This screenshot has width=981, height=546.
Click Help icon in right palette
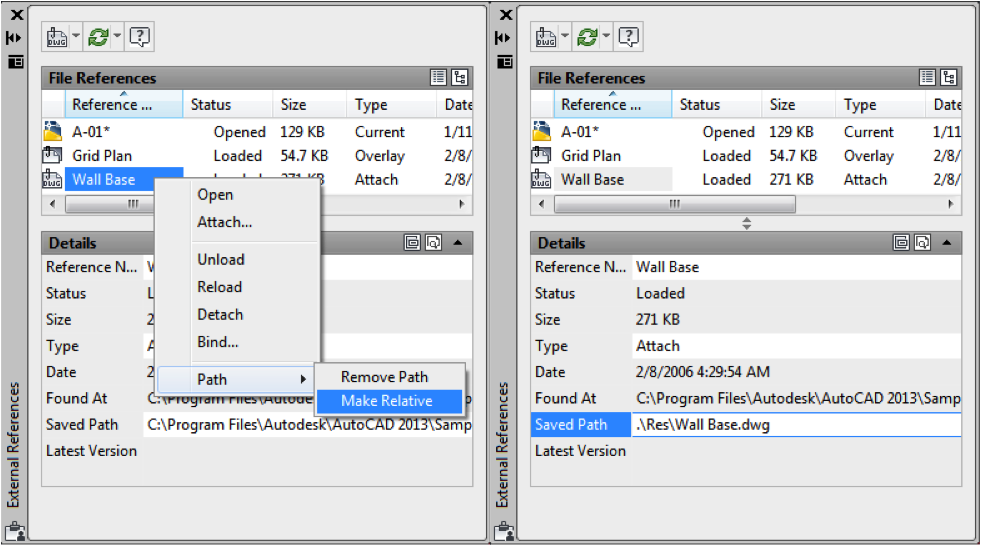click(628, 37)
